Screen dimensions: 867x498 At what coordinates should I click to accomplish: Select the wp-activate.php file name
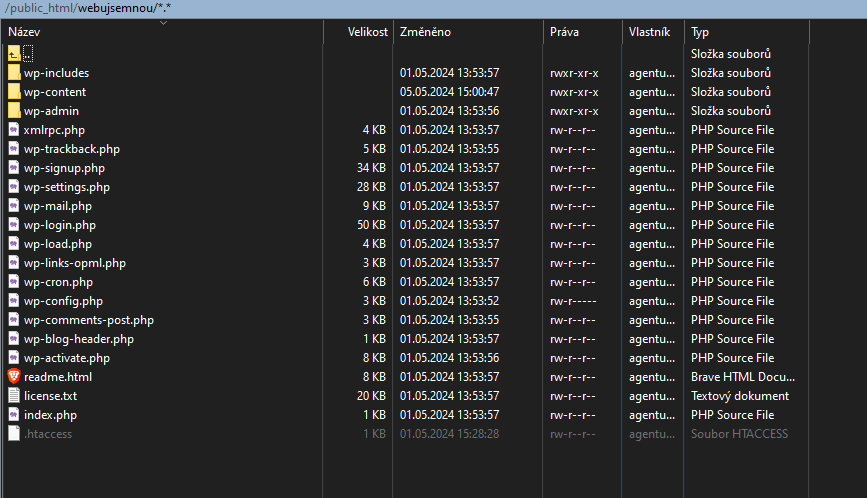(67, 358)
